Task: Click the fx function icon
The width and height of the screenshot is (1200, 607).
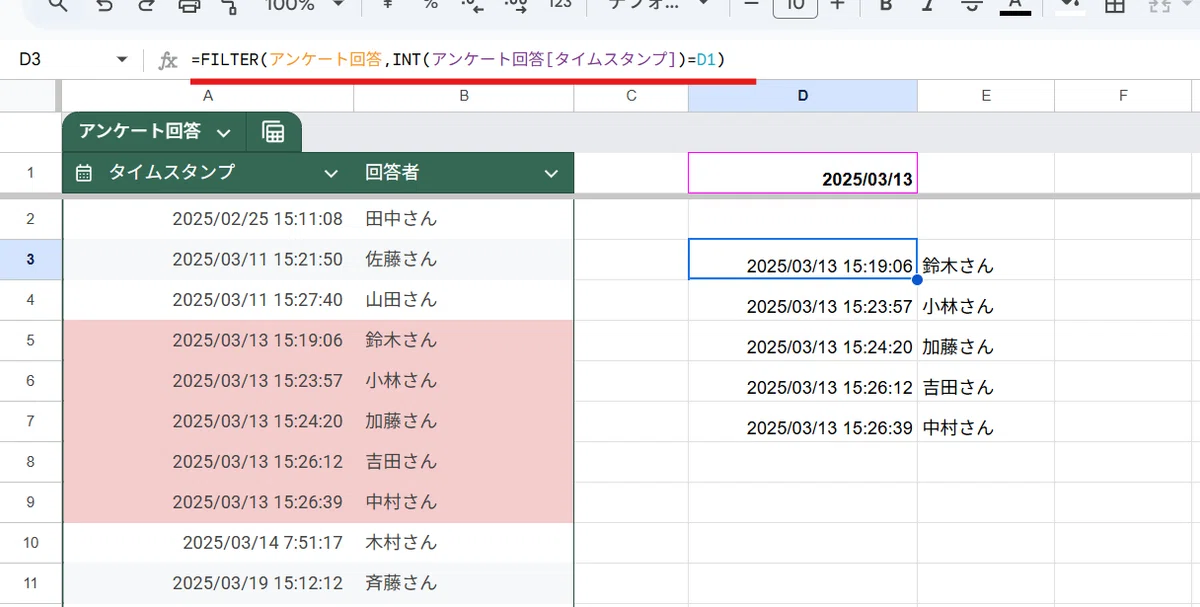Action: coord(168,61)
